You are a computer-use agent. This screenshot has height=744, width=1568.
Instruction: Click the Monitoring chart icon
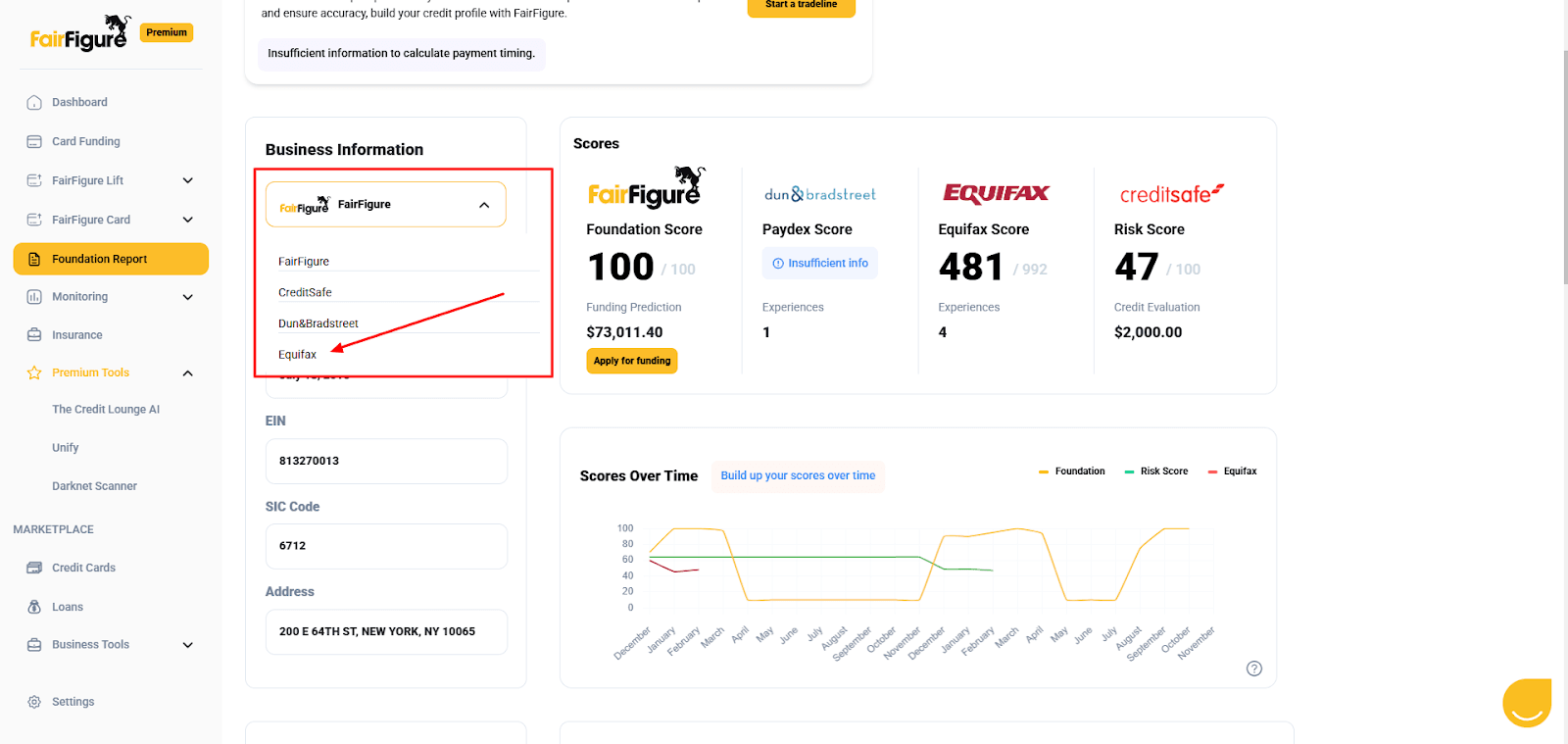tap(34, 296)
